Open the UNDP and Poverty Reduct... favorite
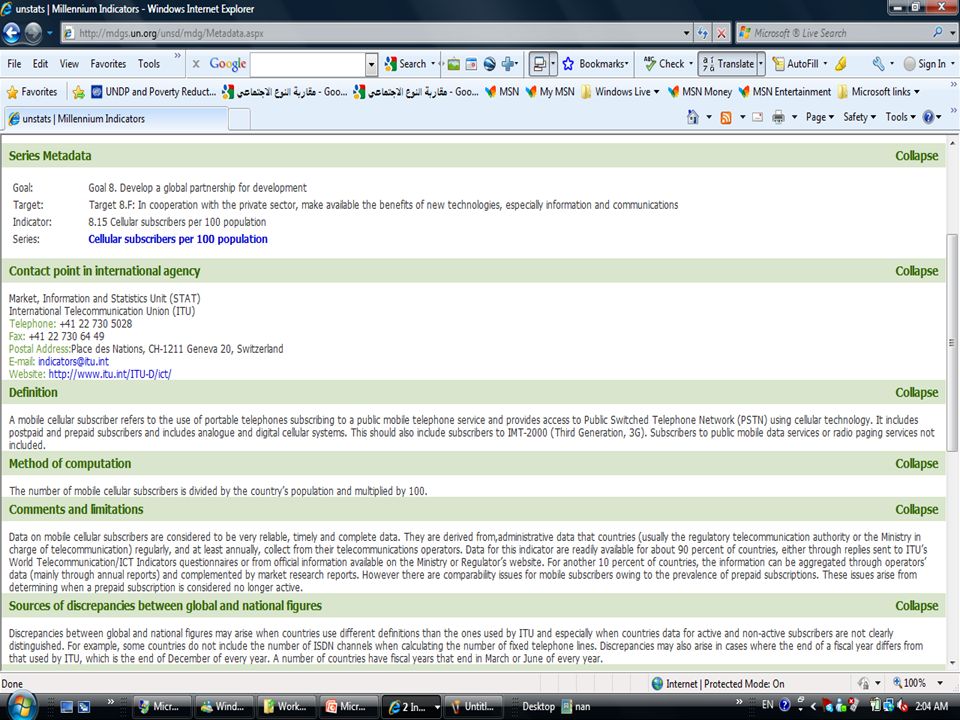This screenshot has width=960, height=720. click(153, 92)
